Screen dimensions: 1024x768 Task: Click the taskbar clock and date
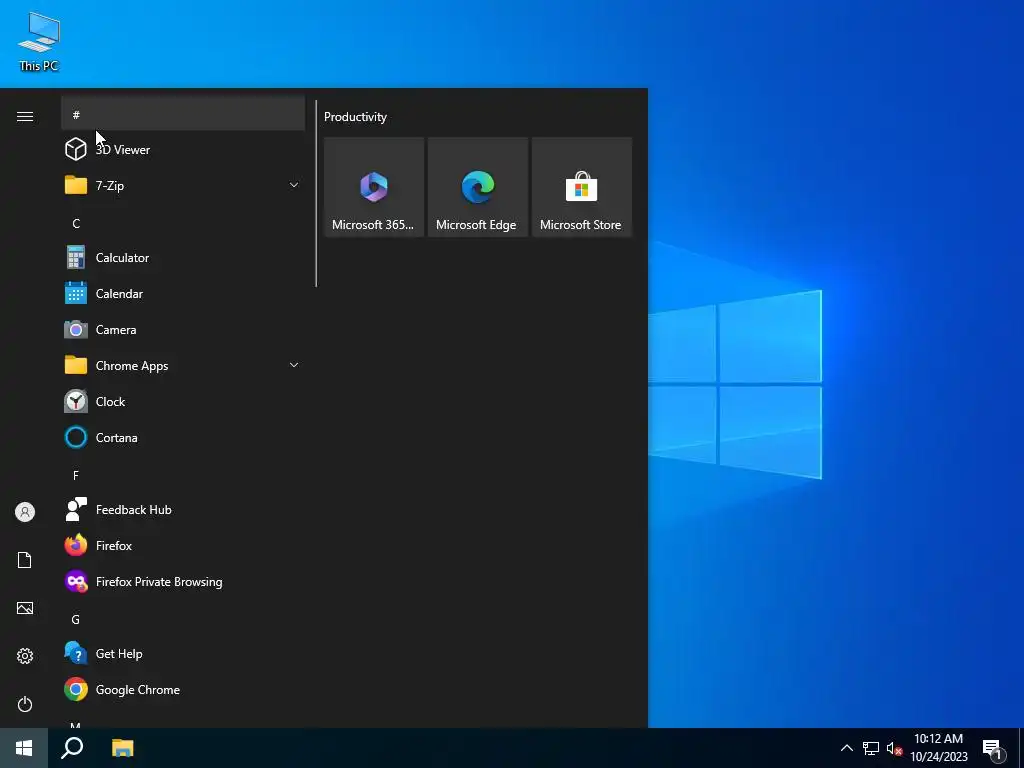938,748
